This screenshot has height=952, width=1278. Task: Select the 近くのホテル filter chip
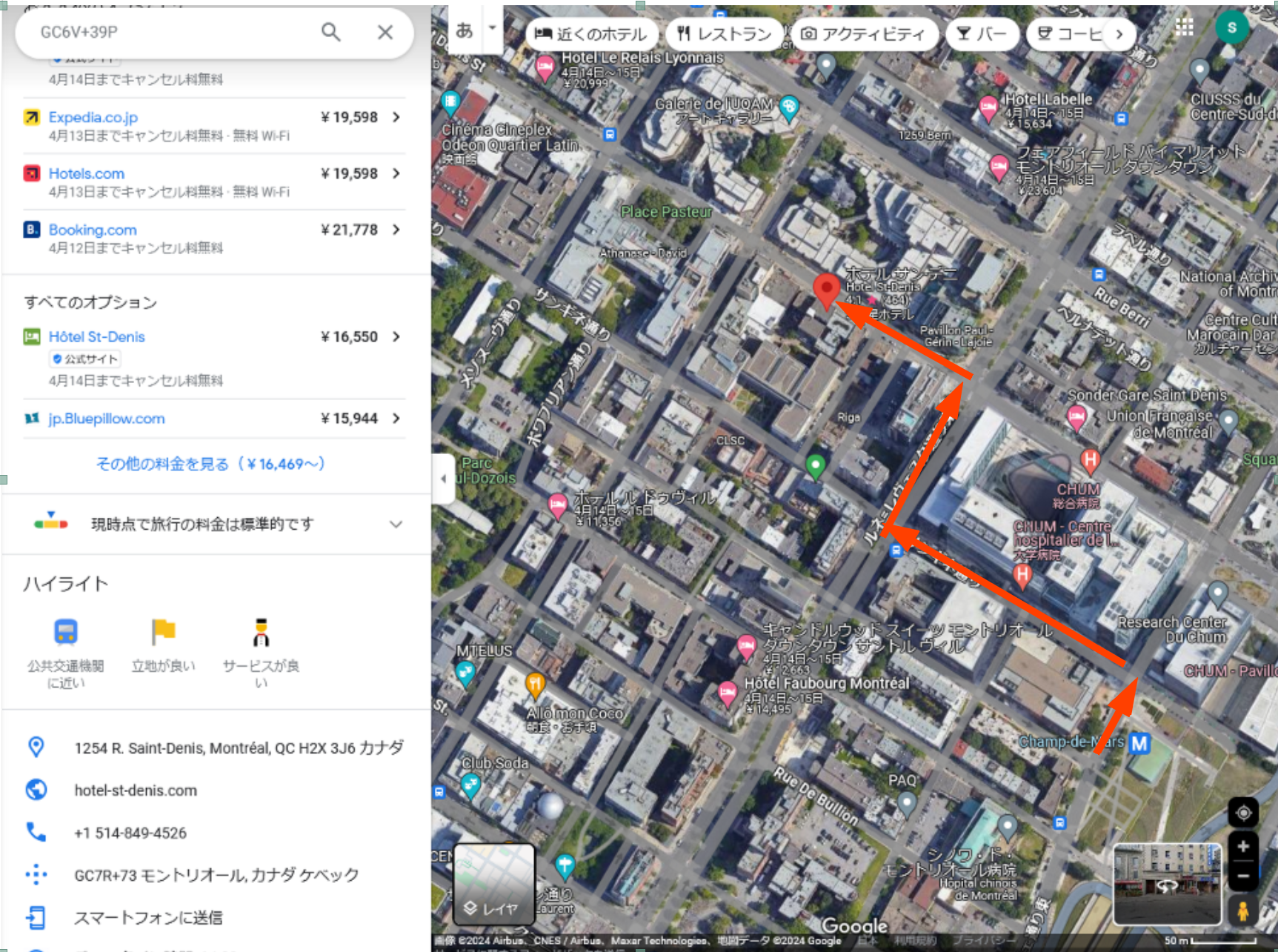click(x=591, y=34)
